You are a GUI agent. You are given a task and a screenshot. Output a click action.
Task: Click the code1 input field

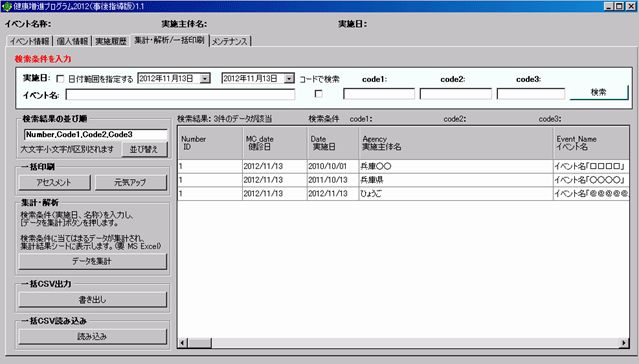[379, 94]
